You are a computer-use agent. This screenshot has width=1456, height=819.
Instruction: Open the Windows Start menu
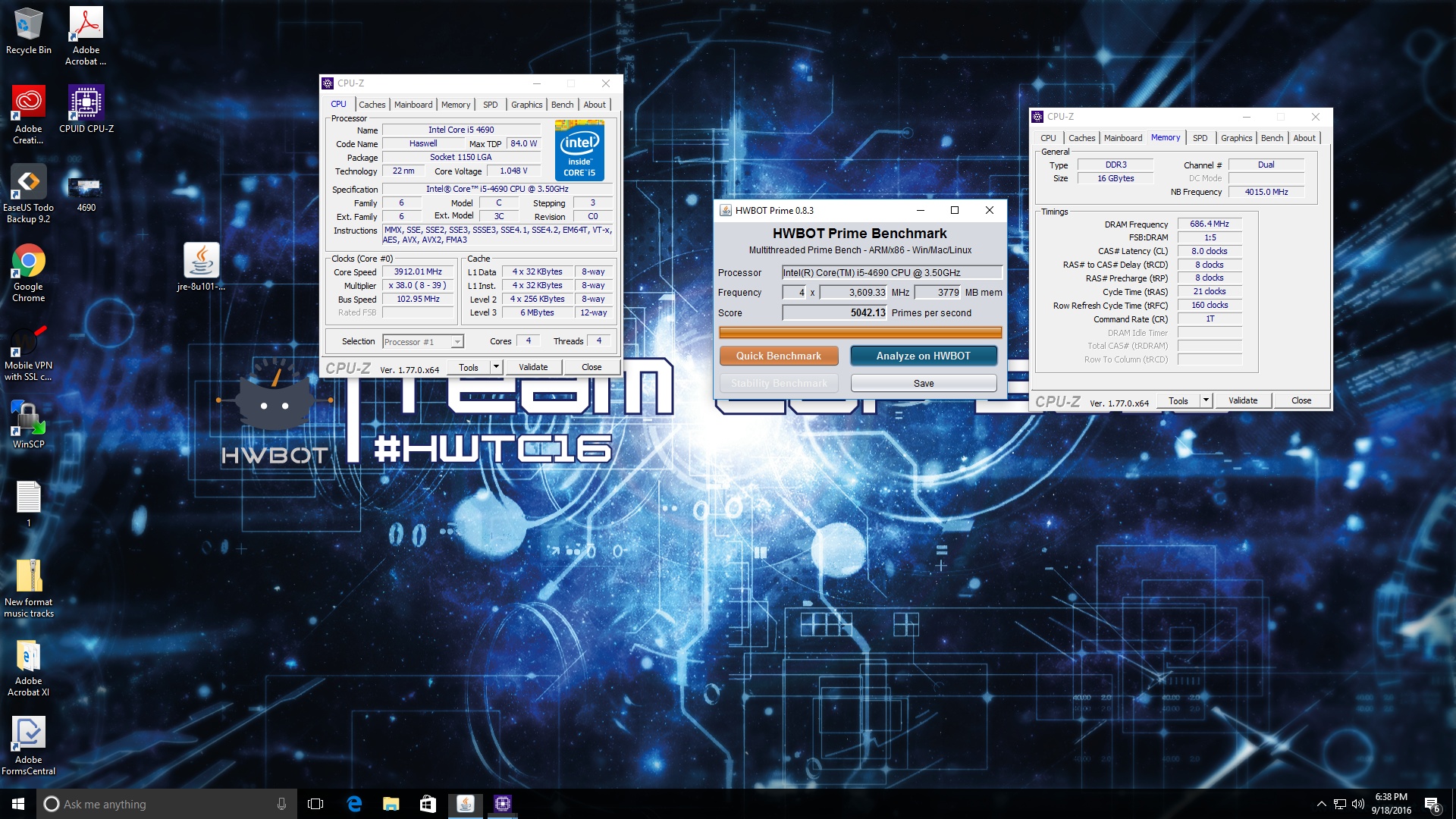tap(18, 804)
